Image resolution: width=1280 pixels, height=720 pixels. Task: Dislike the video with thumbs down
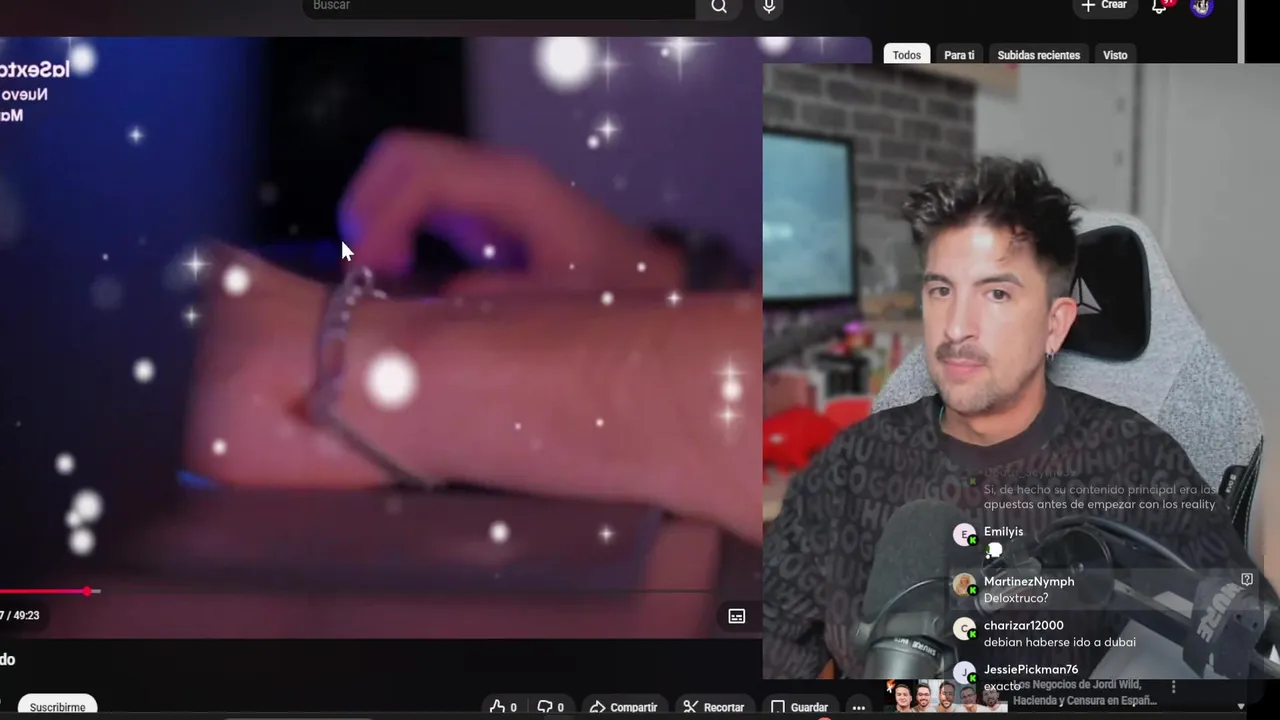point(551,707)
